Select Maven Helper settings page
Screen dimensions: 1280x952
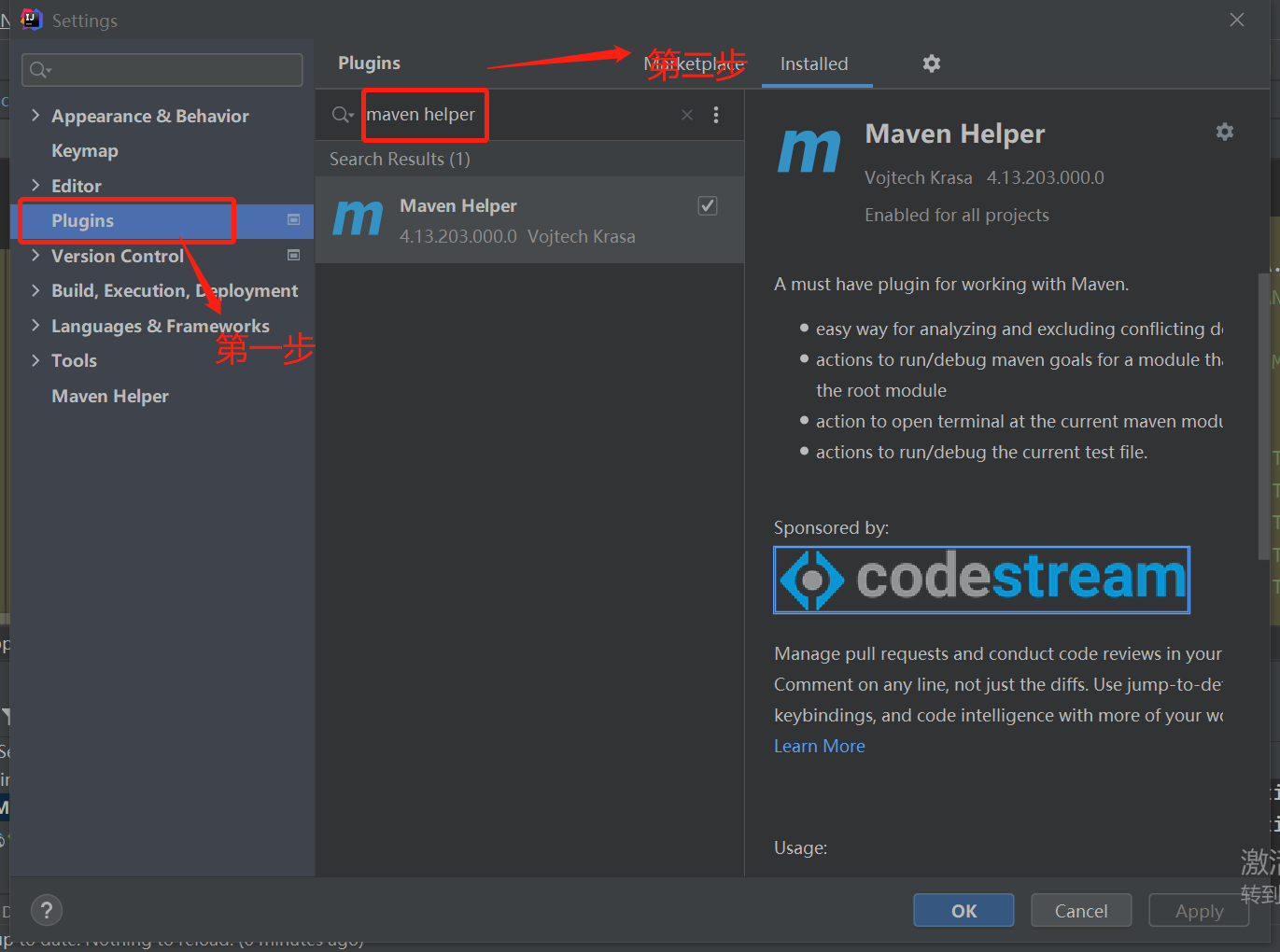(x=110, y=396)
